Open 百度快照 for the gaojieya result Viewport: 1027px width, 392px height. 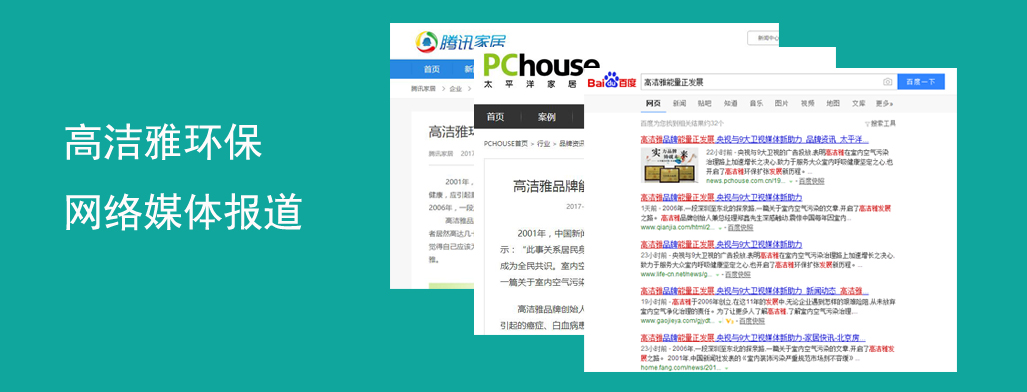751,321
